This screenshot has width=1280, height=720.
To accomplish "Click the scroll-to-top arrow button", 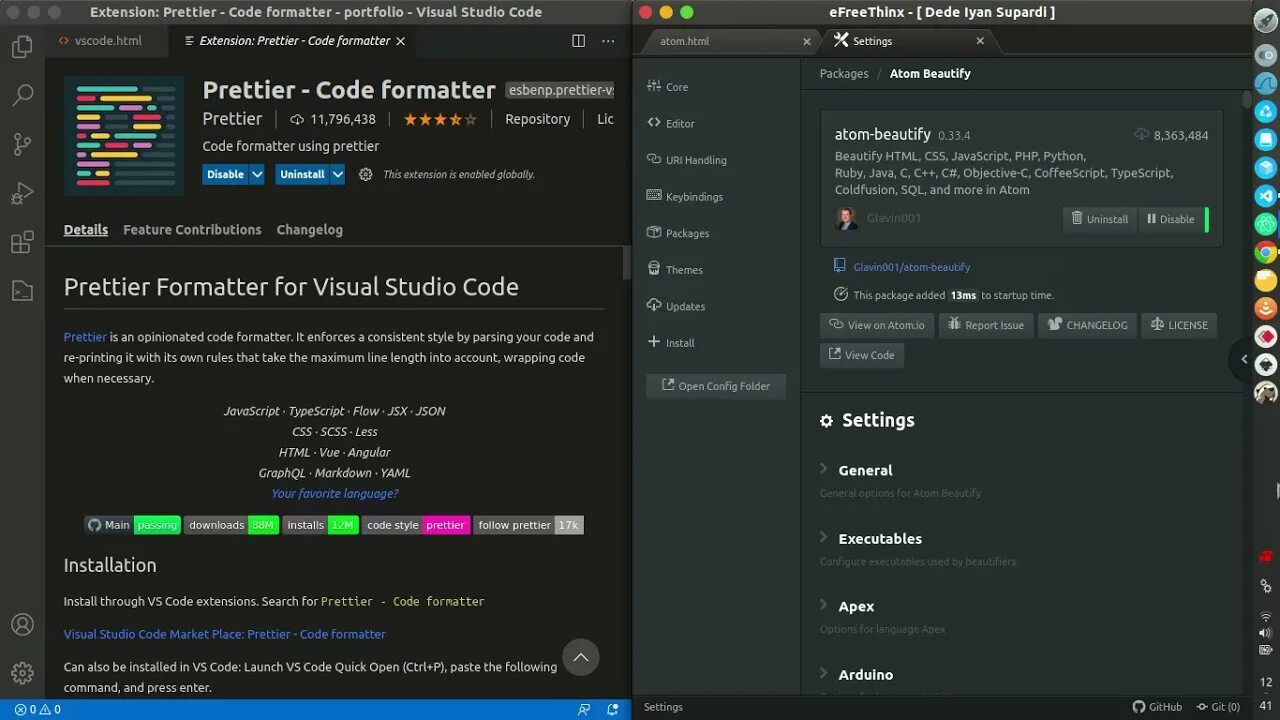I will (581, 657).
